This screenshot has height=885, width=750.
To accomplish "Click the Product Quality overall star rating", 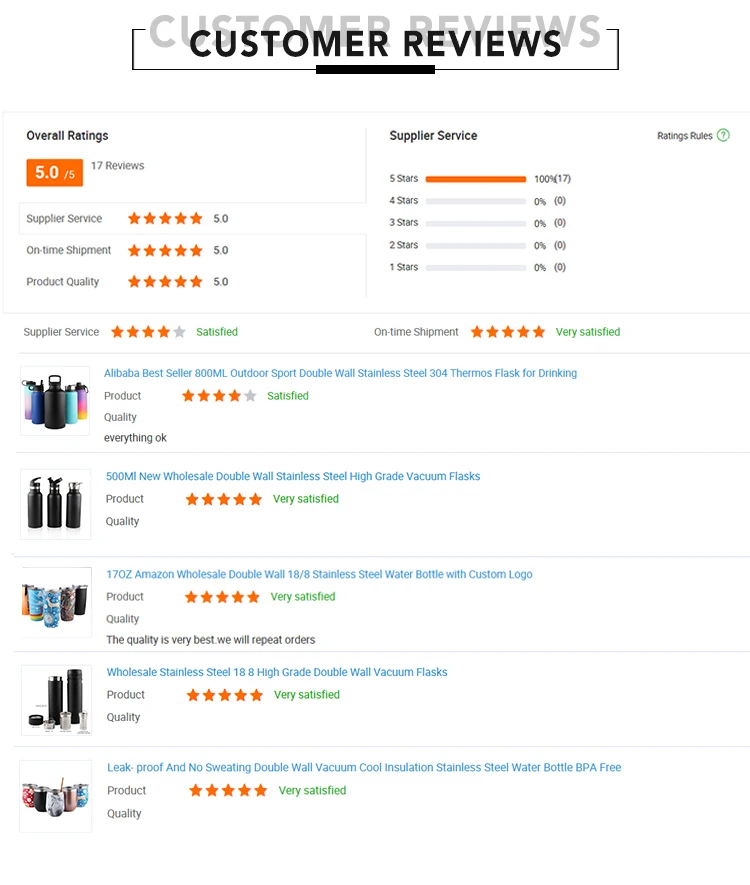I will tap(165, 282).
